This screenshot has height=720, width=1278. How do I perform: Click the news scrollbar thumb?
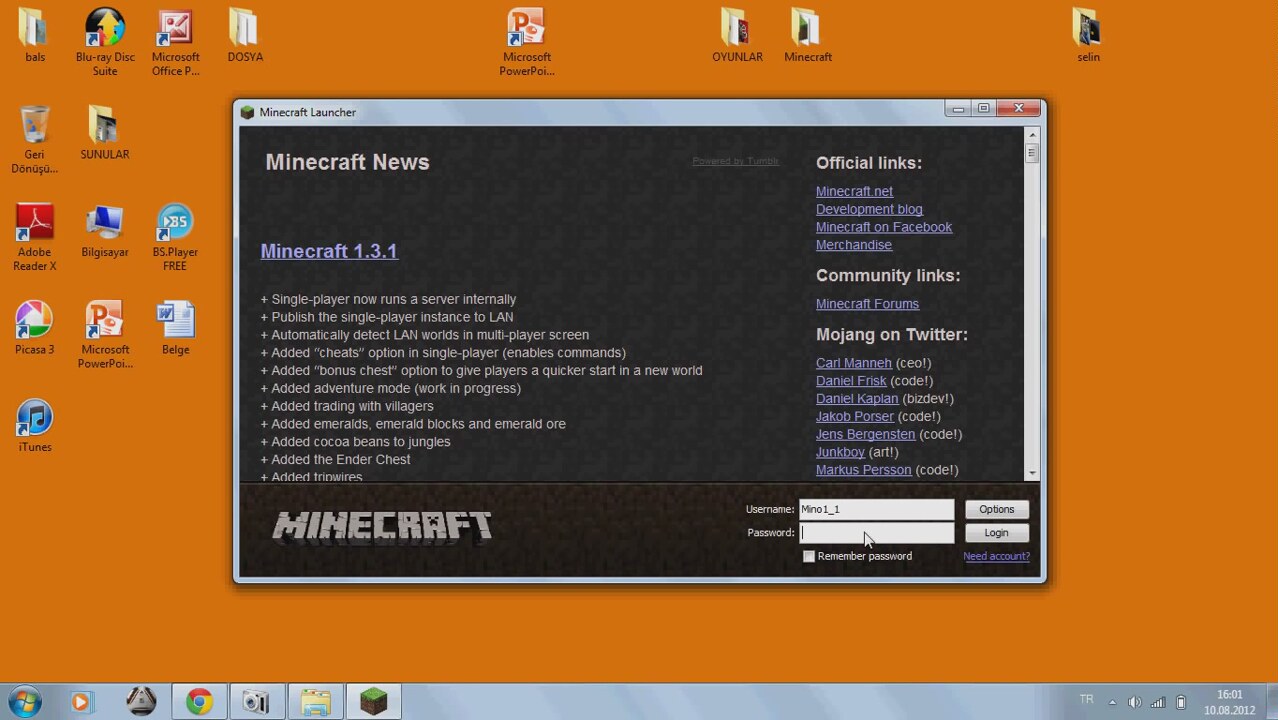click(x=1032, y=153)
